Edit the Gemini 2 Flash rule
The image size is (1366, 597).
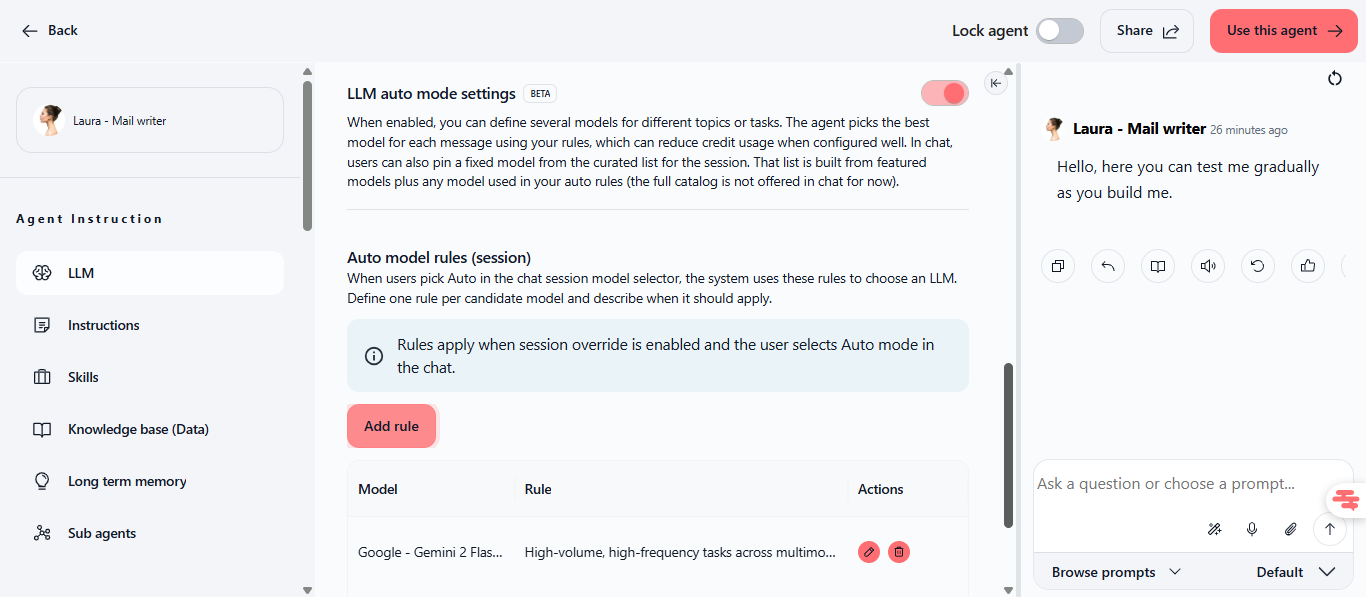coord(869,552)
